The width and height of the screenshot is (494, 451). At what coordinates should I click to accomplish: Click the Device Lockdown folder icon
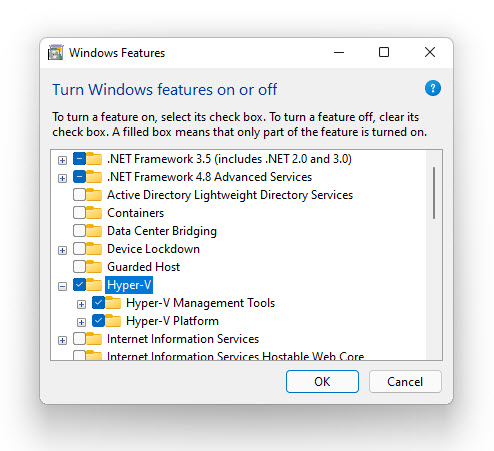[x=94, y=249]
